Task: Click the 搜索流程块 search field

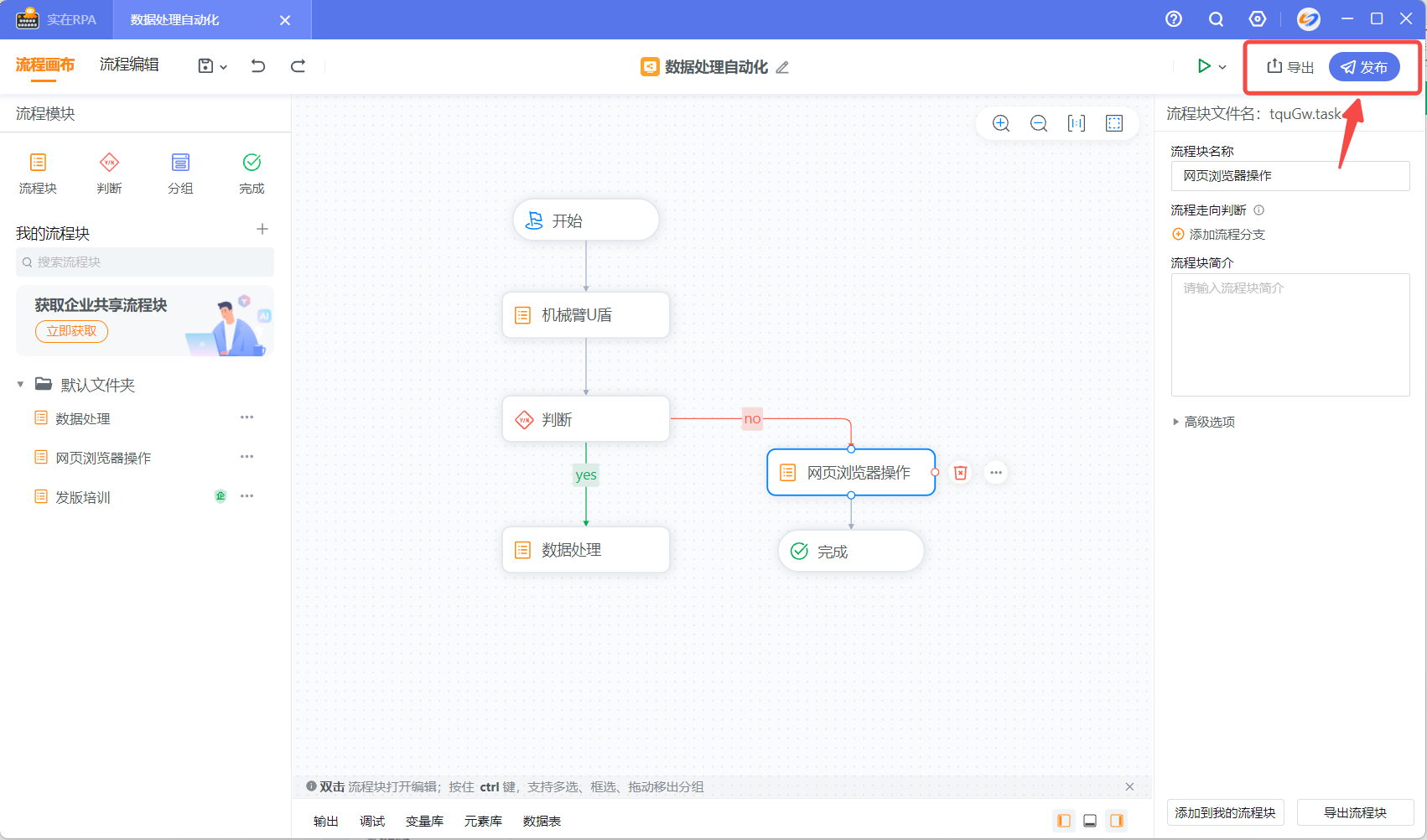Action: pyautogui.click(x=144, y=262)
